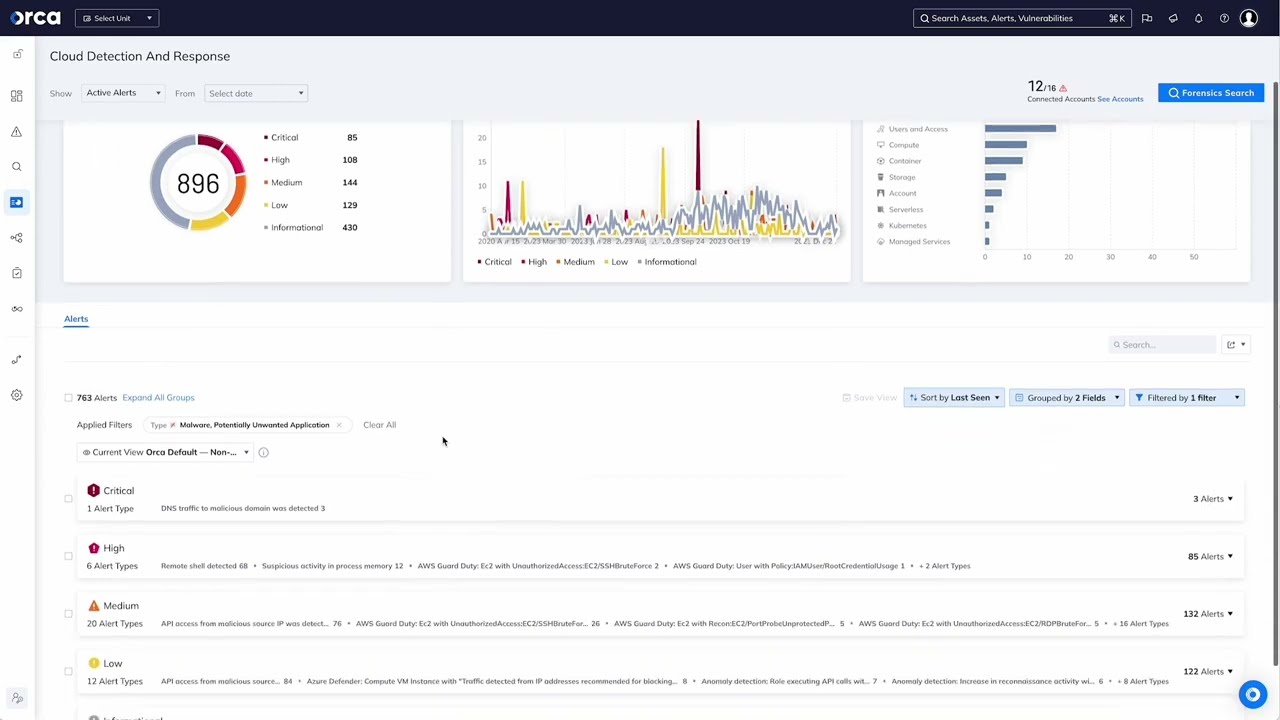Open the attack path graph icon in sidebar

(x=17, y=238)
